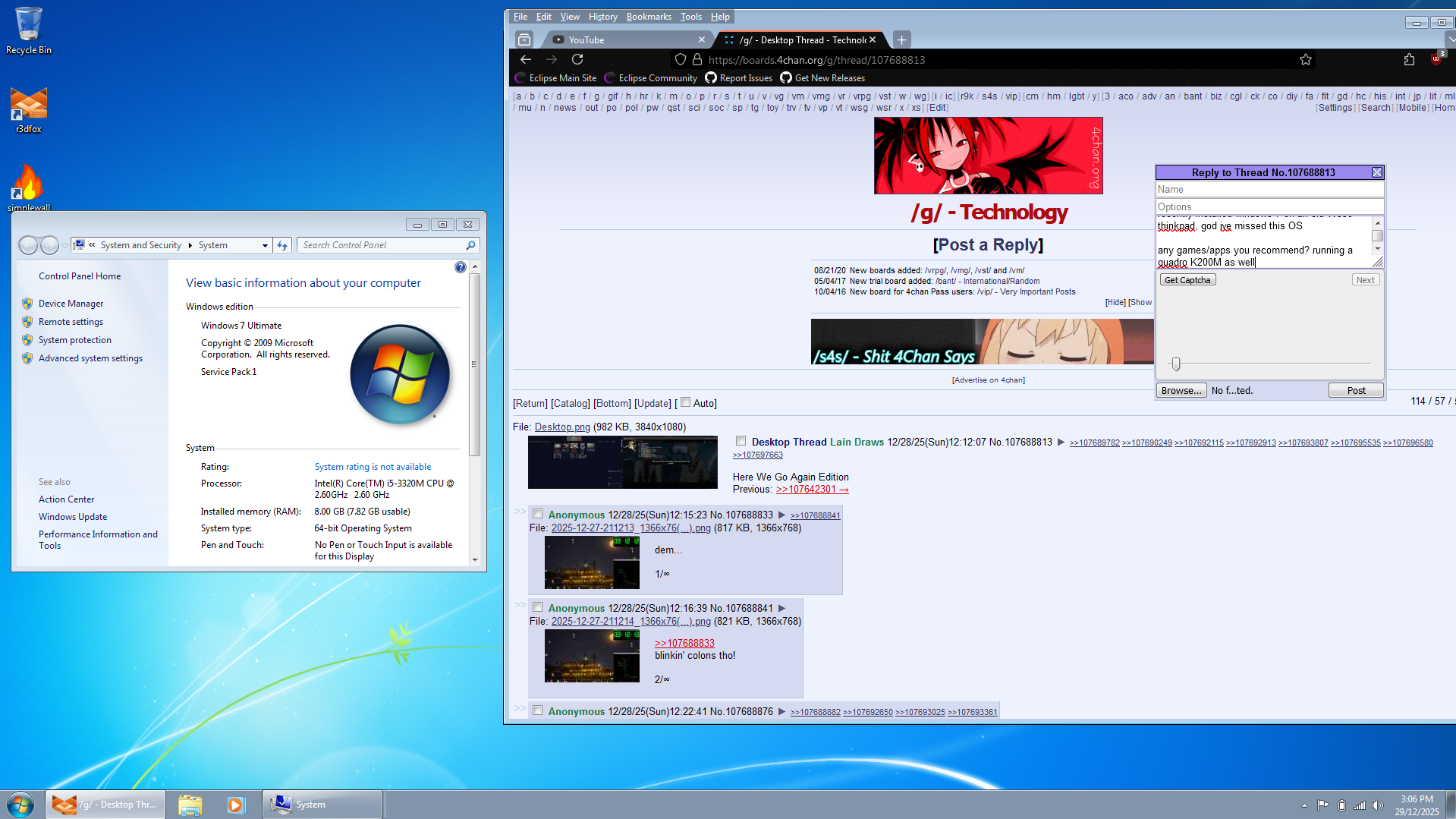Open the uBlock Origin extension icon
Screen dimensions: 1456x819
(1437, 58)
